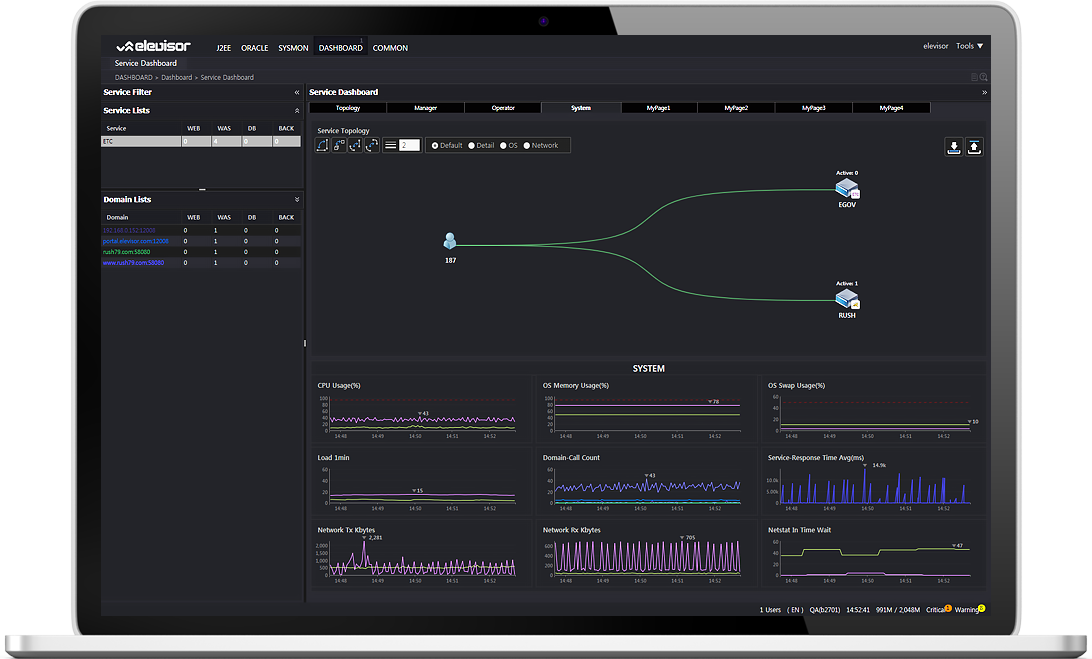The width and height of the screenshot is (1092, 659).
Task: Click the Service-Response Time Avg chart
Action: click(x=873, y=483)
